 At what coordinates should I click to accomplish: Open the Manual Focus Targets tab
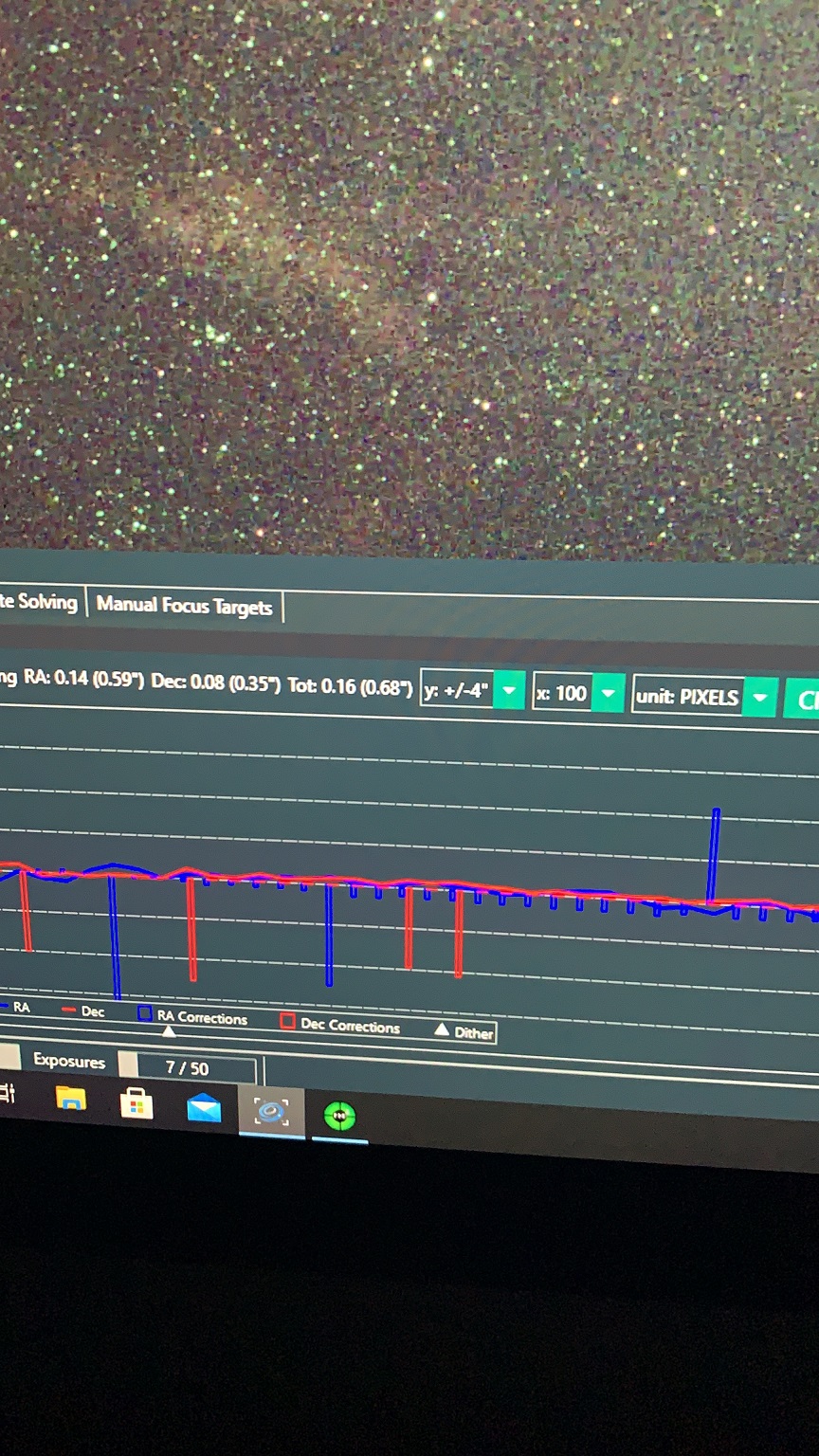pos(185,606)
